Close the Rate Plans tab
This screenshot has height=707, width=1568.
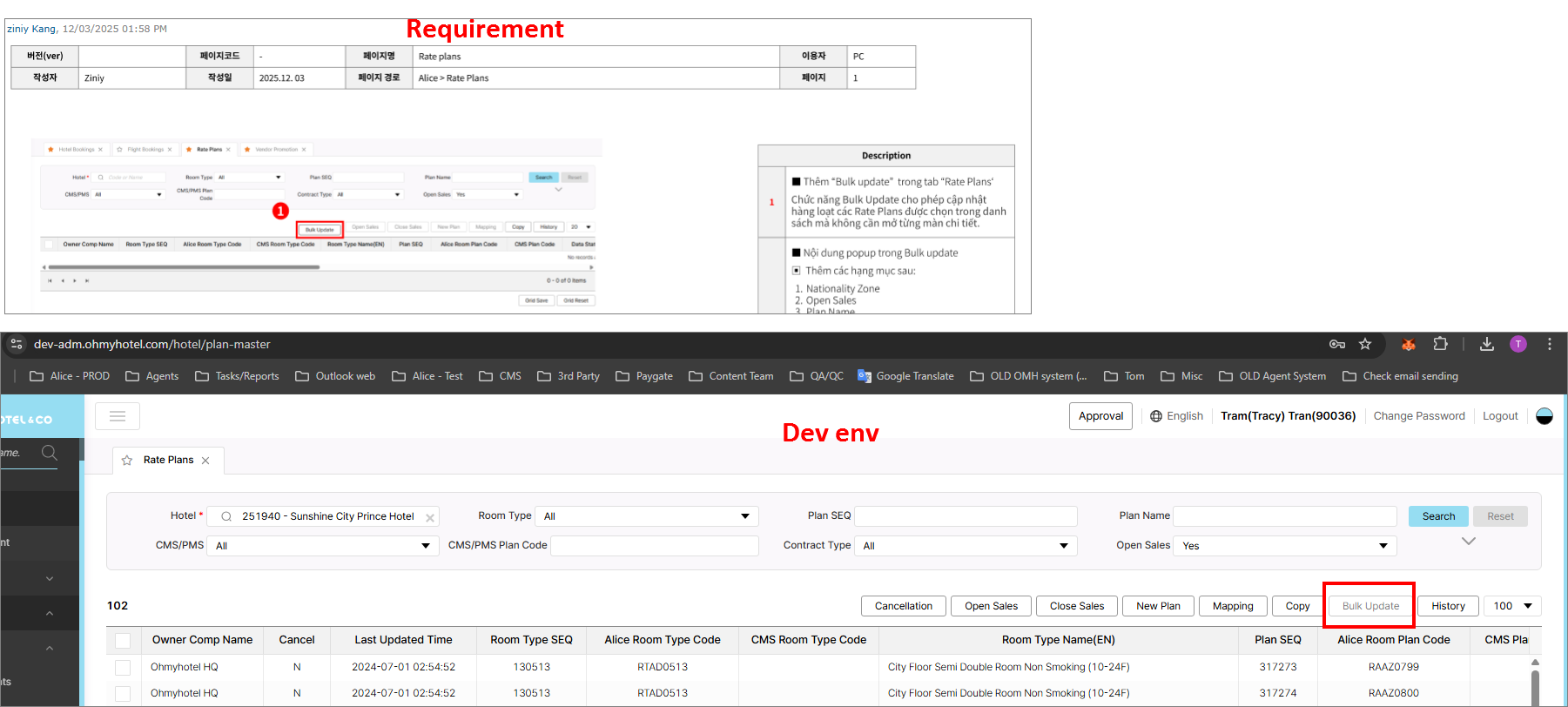click(x=205, y=461)
